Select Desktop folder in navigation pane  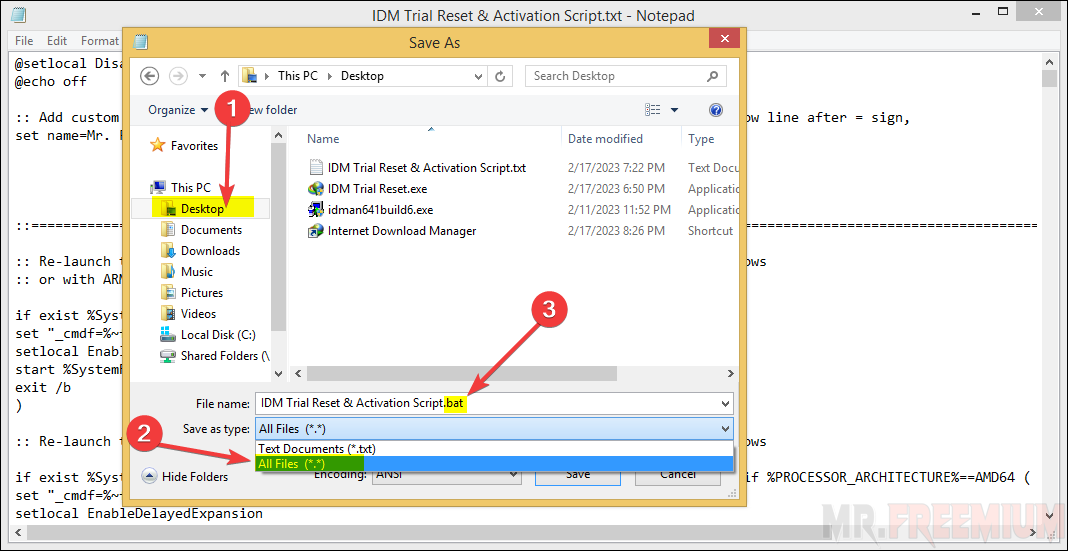[x=202, y=208]
